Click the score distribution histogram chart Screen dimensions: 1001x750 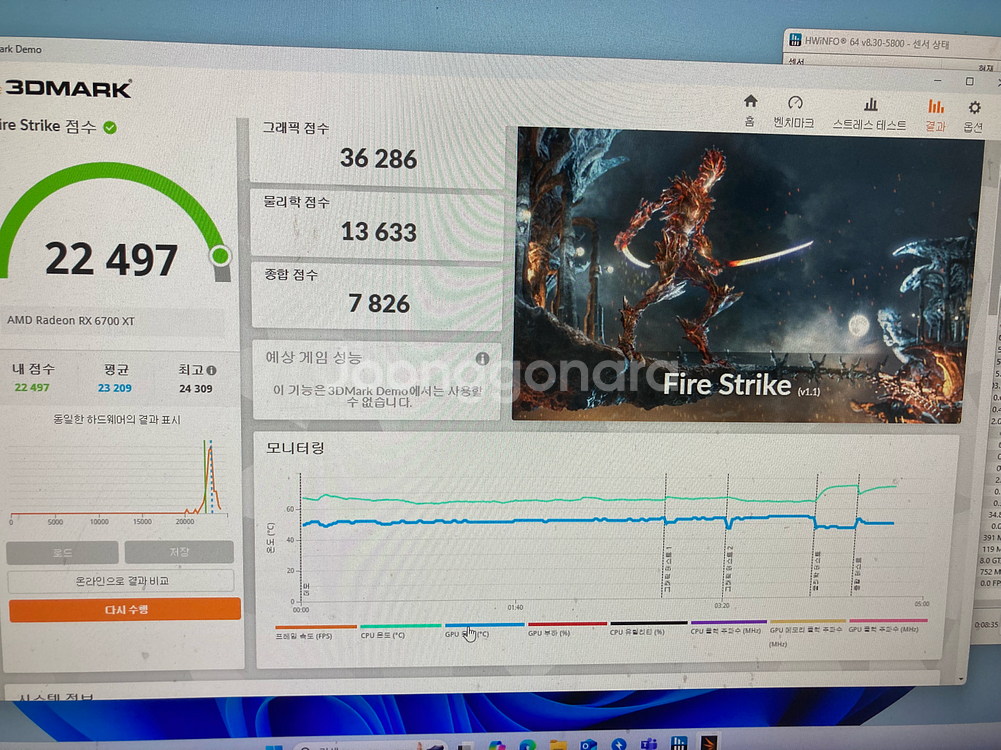(x=117, y=480)
